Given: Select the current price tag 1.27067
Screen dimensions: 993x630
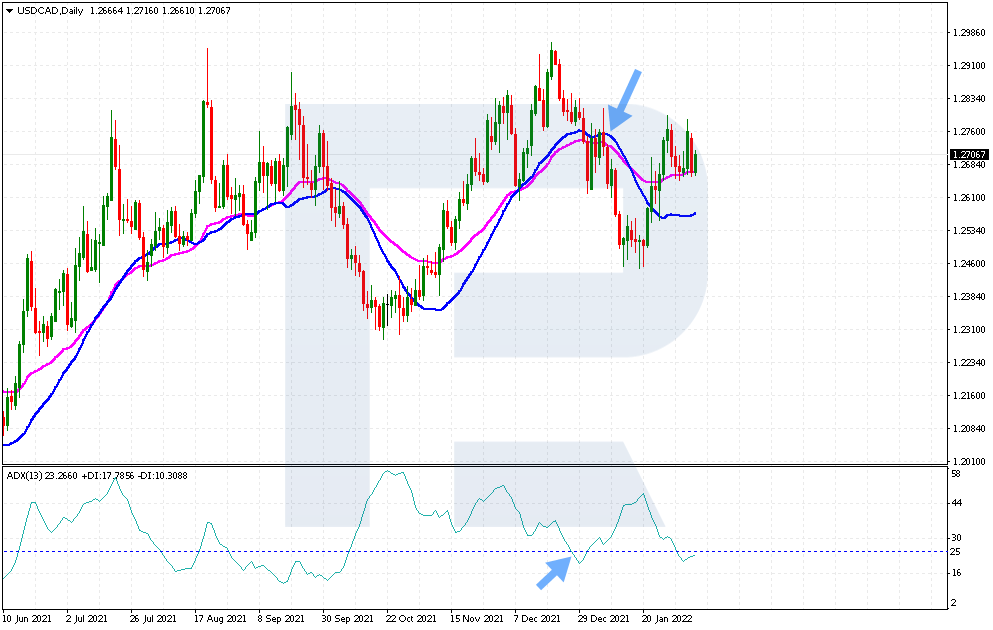Looking at the screenshot, I should (967, 155).
